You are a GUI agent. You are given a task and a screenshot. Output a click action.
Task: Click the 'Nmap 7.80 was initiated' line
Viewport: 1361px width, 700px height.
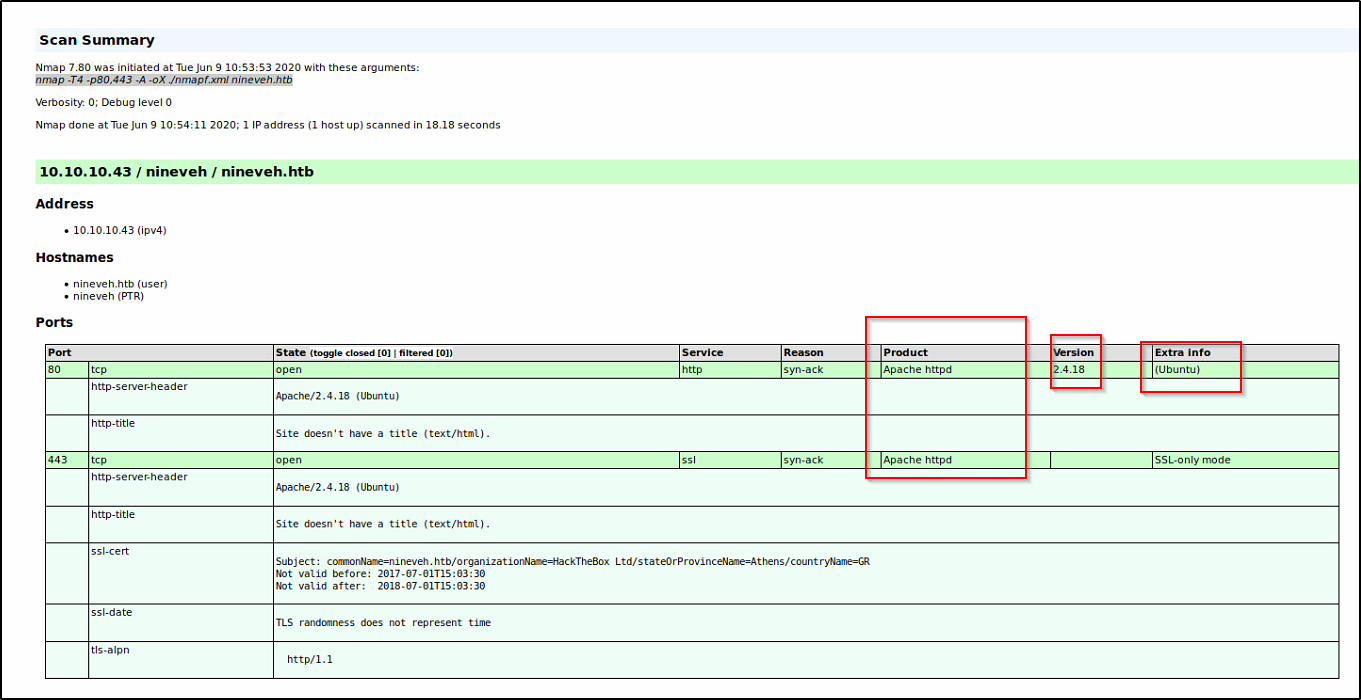pos(227,68)
